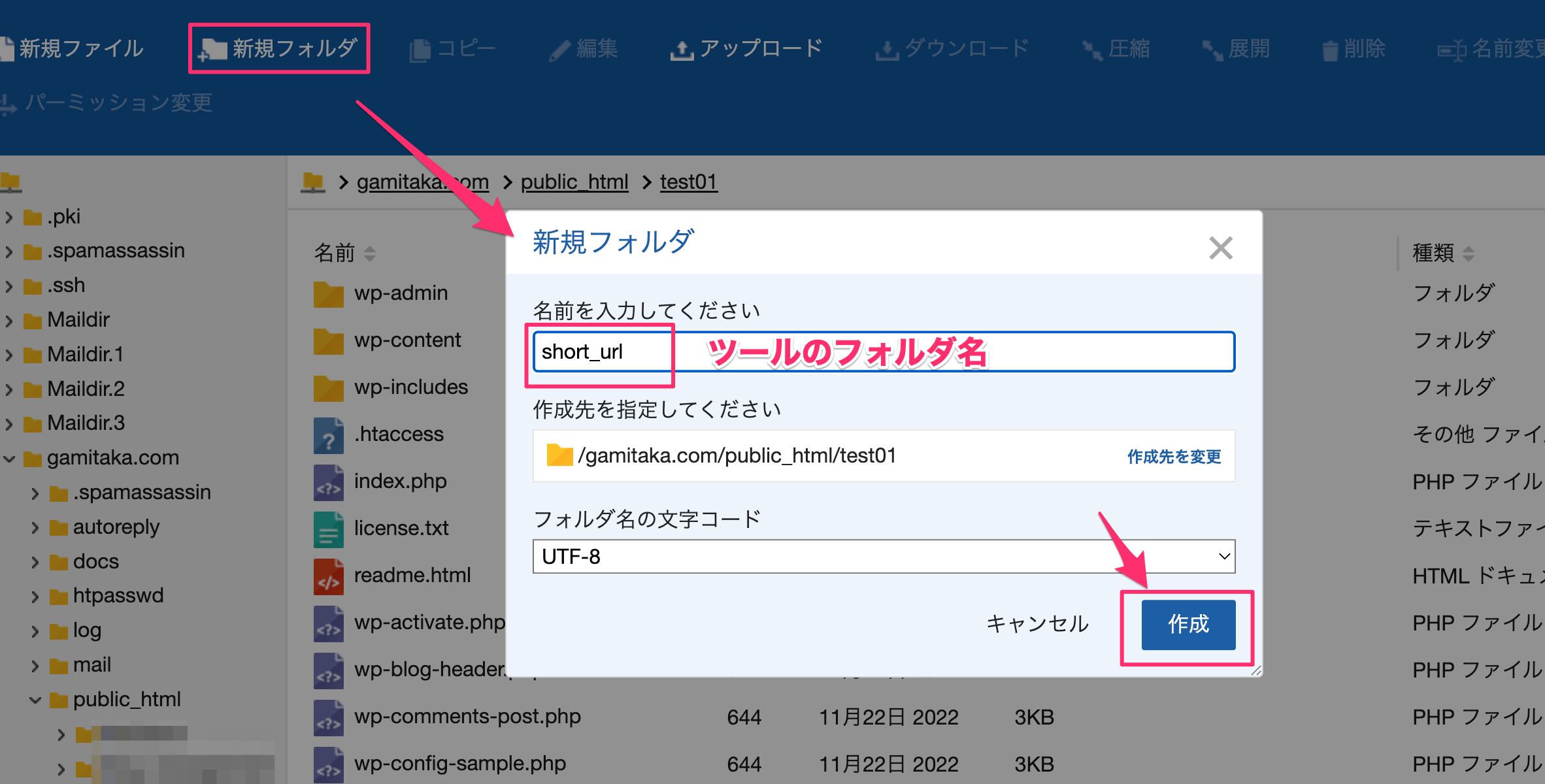Click the アップロード upload icon

tap(682, 50)
